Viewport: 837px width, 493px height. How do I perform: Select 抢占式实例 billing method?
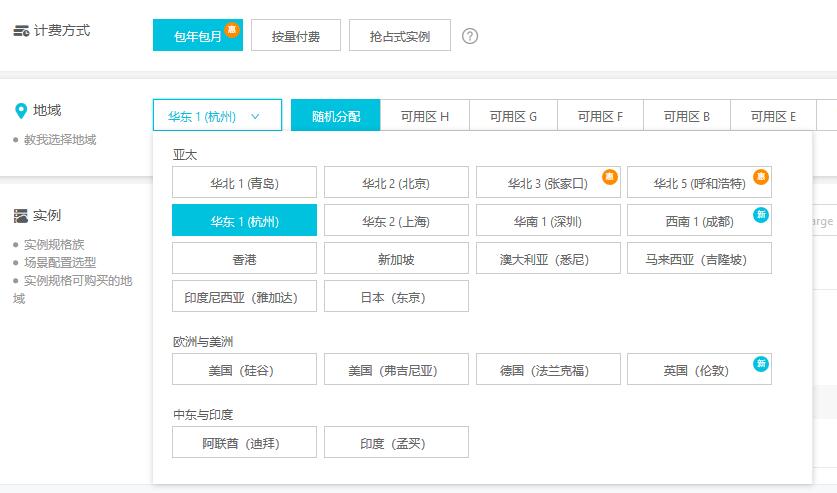pos(400,35)
